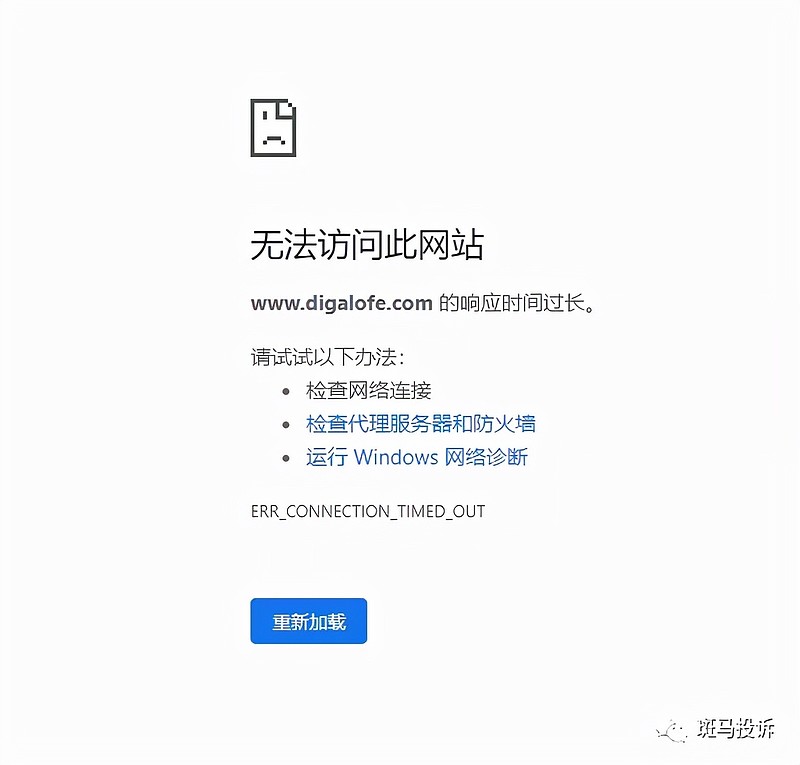Open the 检查代理服务器和防火墙 link

(420, 424)
